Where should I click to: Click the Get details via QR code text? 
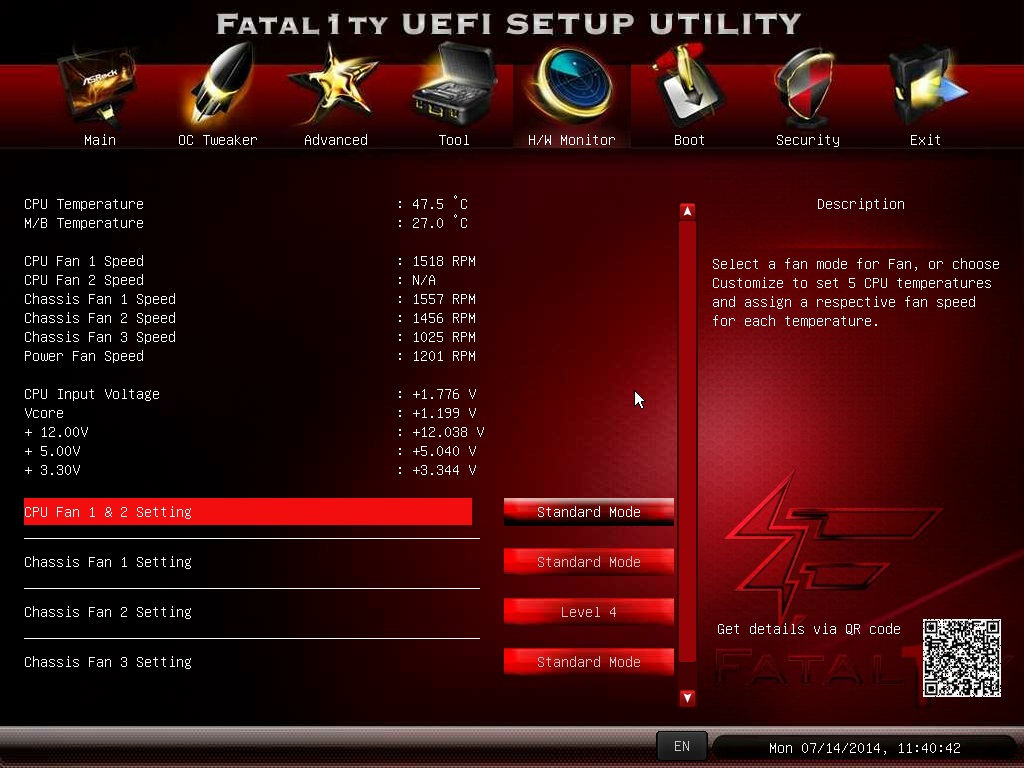[808, 629]
